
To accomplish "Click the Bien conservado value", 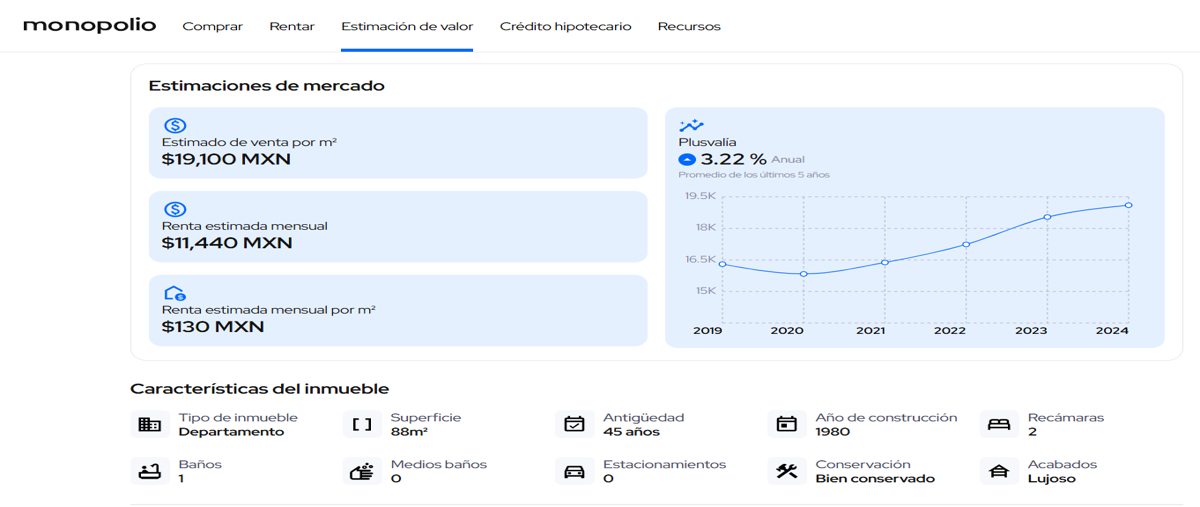I will pyautogui.click(x=875, y=479).
